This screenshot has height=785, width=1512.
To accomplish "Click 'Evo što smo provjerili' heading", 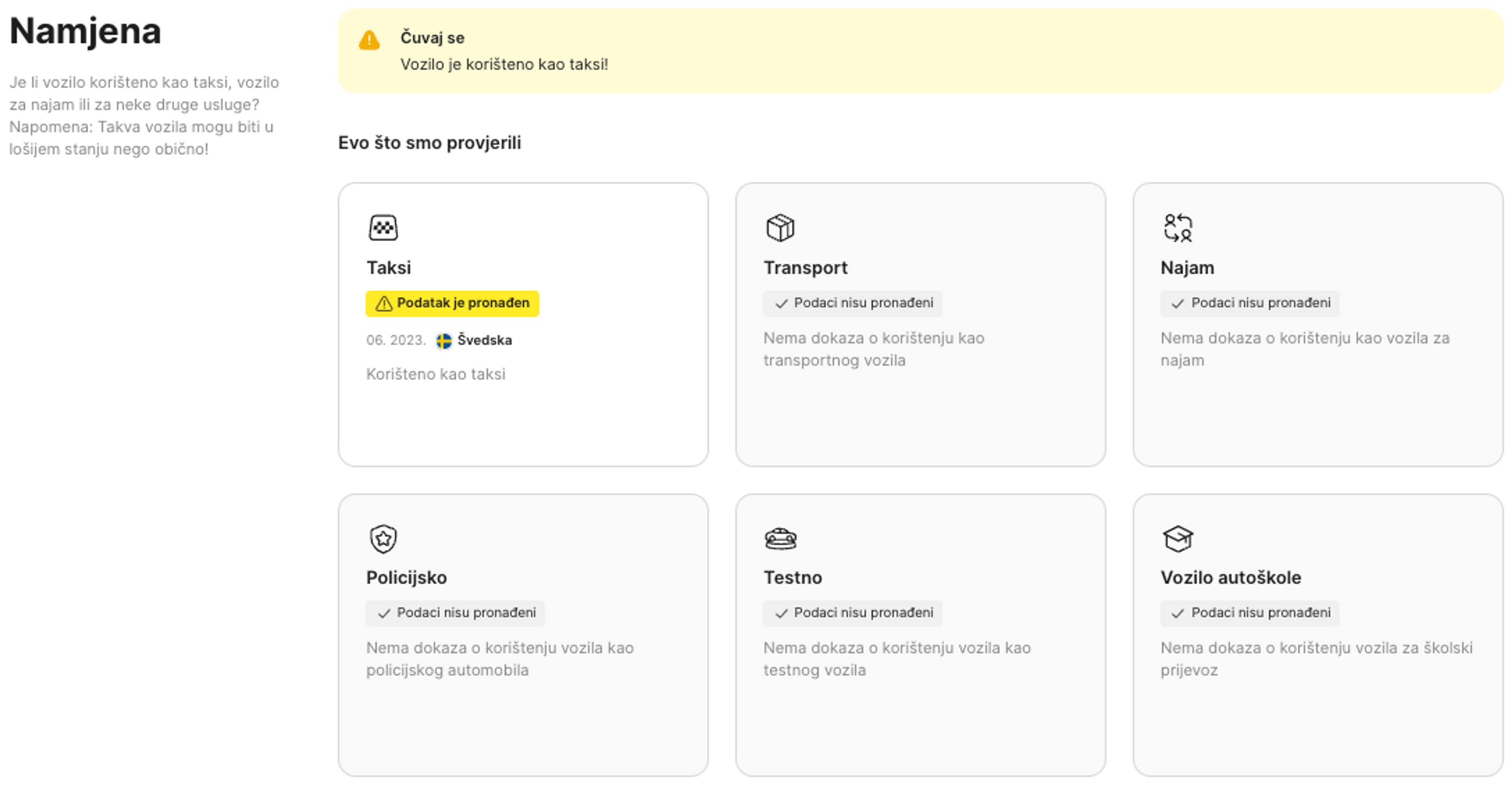I will tap(429, 143).
